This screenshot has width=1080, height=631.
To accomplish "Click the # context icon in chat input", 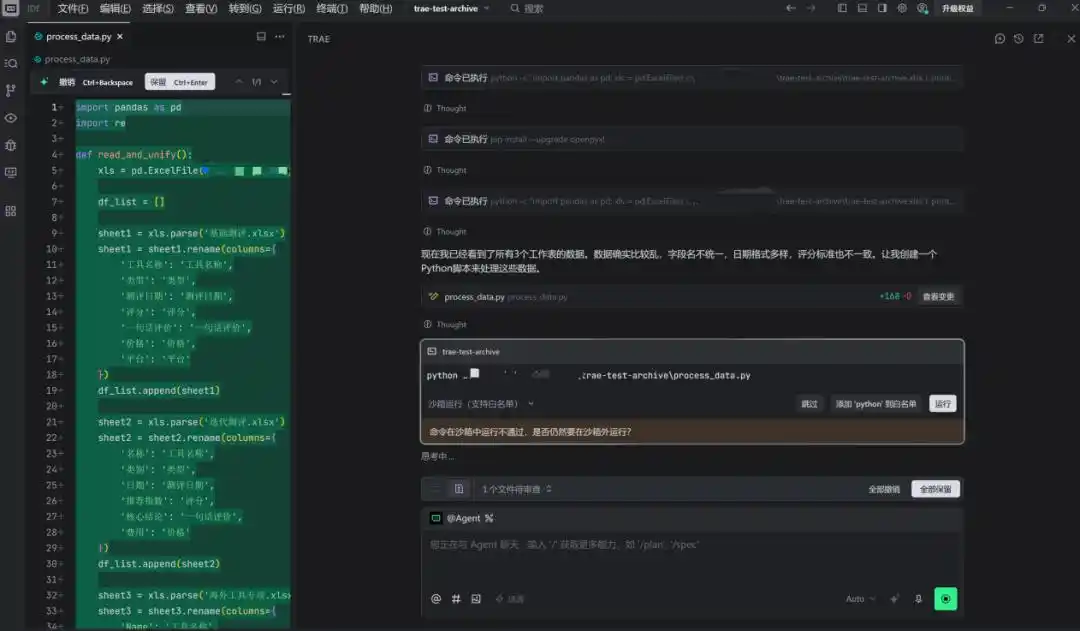I will coord(456,599).
